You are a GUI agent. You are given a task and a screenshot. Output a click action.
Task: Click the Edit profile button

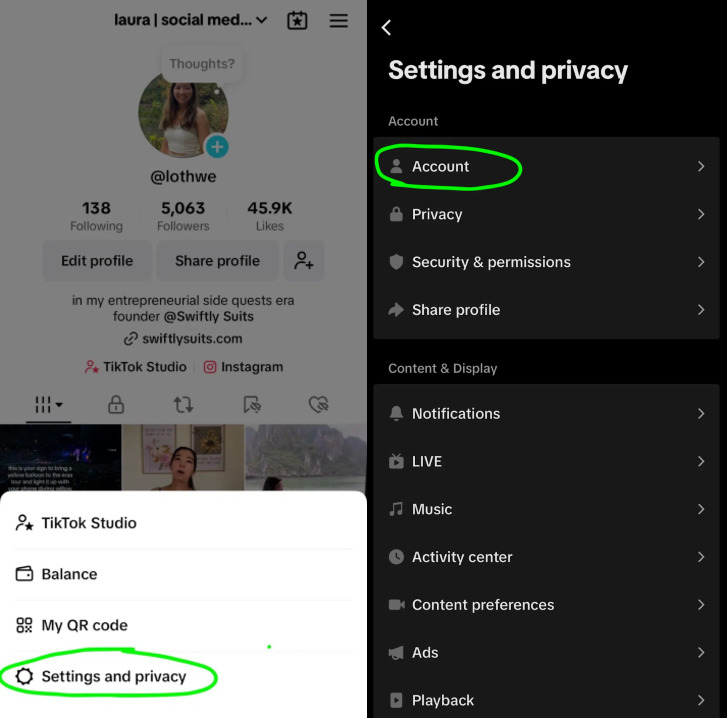pos(97,261)
